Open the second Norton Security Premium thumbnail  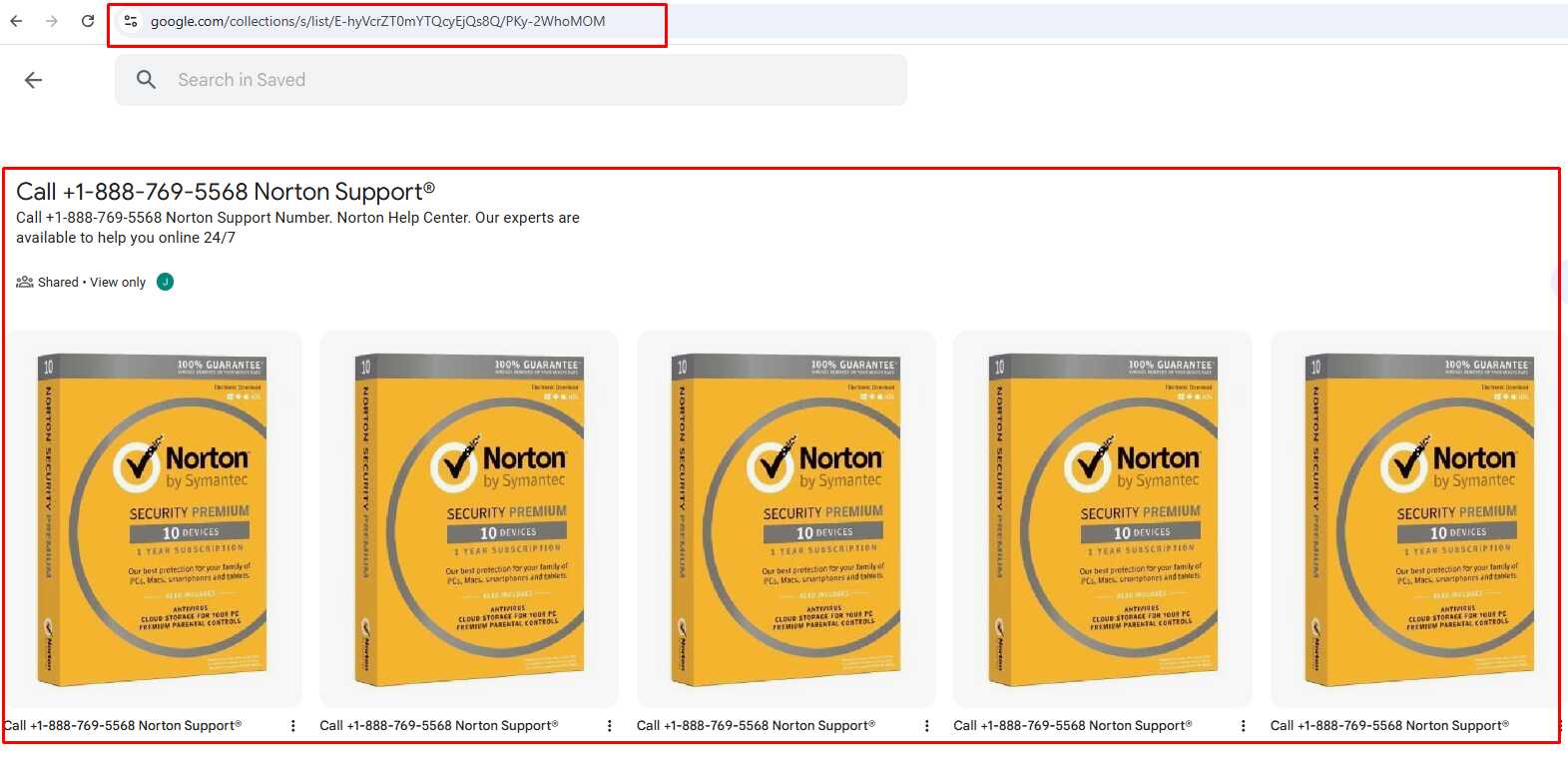(469, 519)
